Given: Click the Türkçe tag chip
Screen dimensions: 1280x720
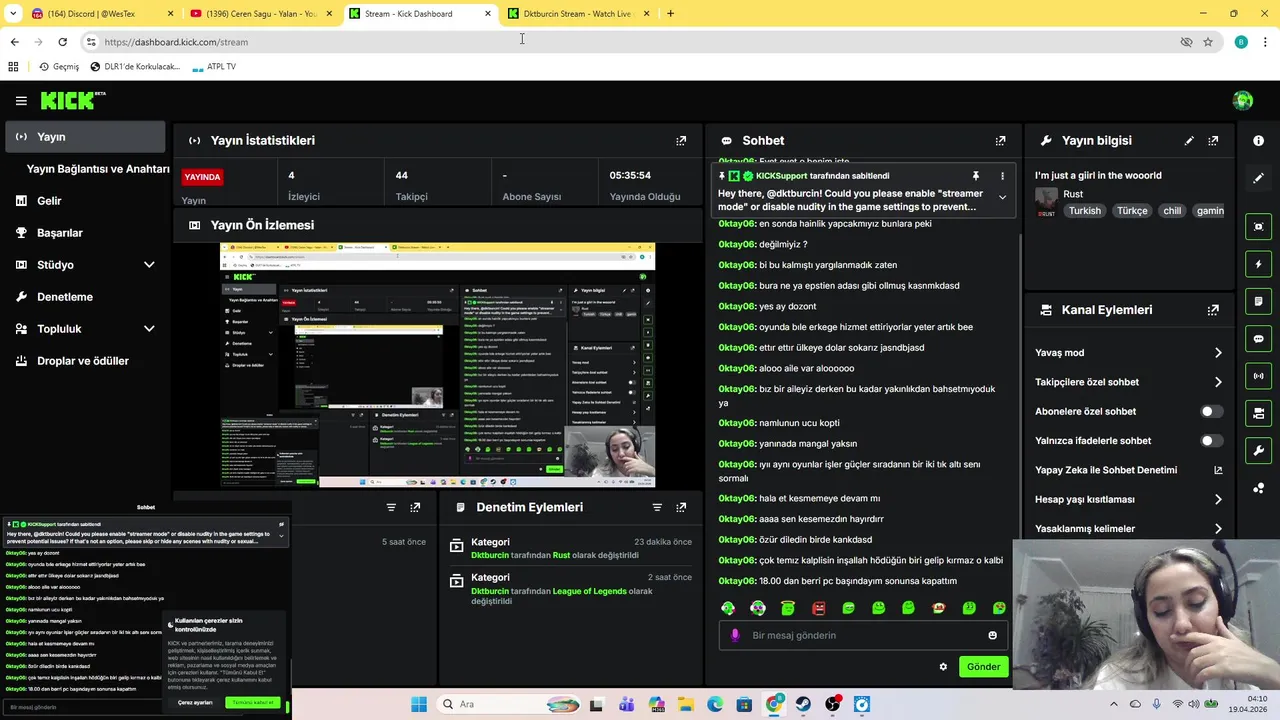Looking at the screenshot, I should tap(1132, 211).
